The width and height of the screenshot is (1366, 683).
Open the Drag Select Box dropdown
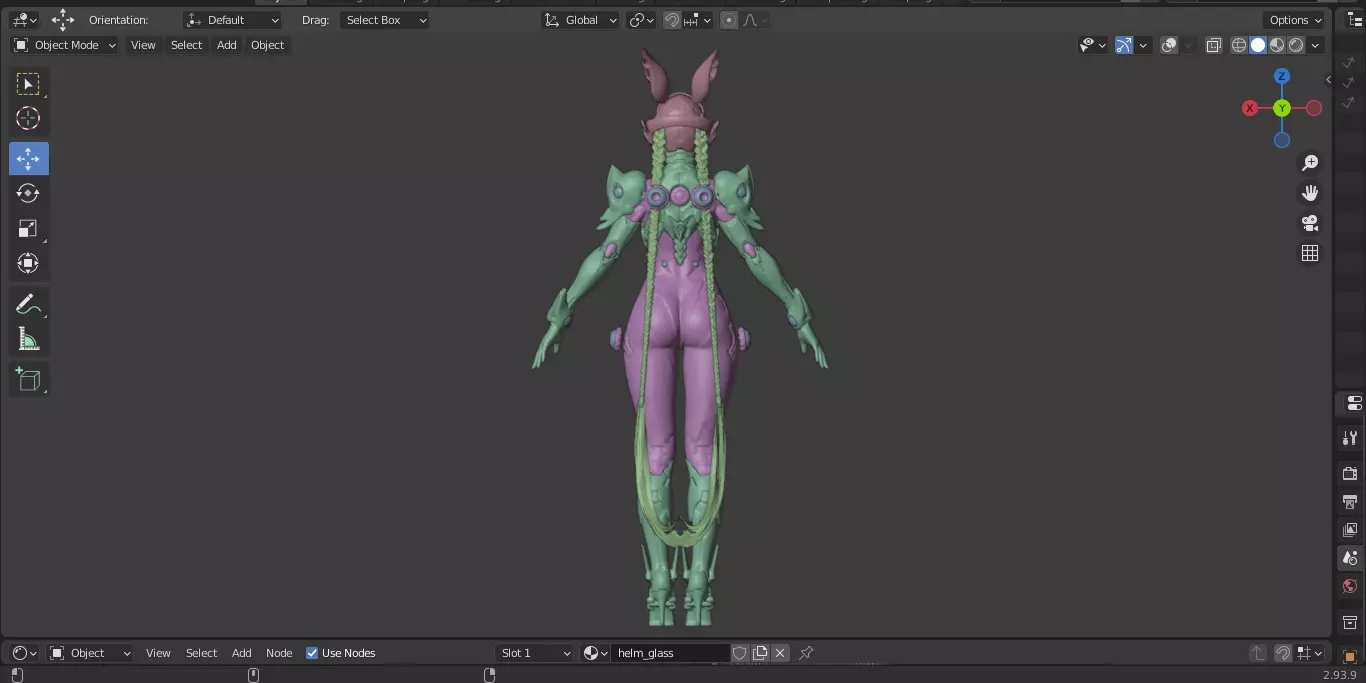click(x=385, y=20)
